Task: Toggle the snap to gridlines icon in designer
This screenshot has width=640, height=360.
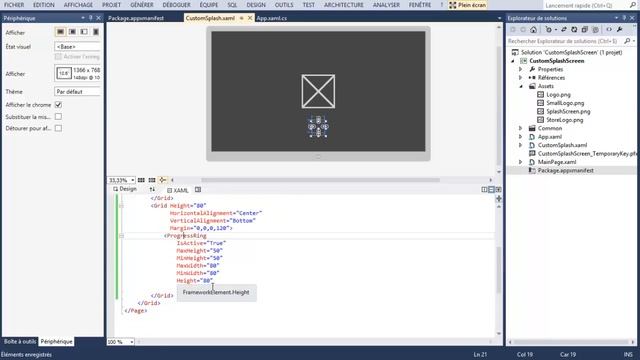Action: [x=152, y=180]
